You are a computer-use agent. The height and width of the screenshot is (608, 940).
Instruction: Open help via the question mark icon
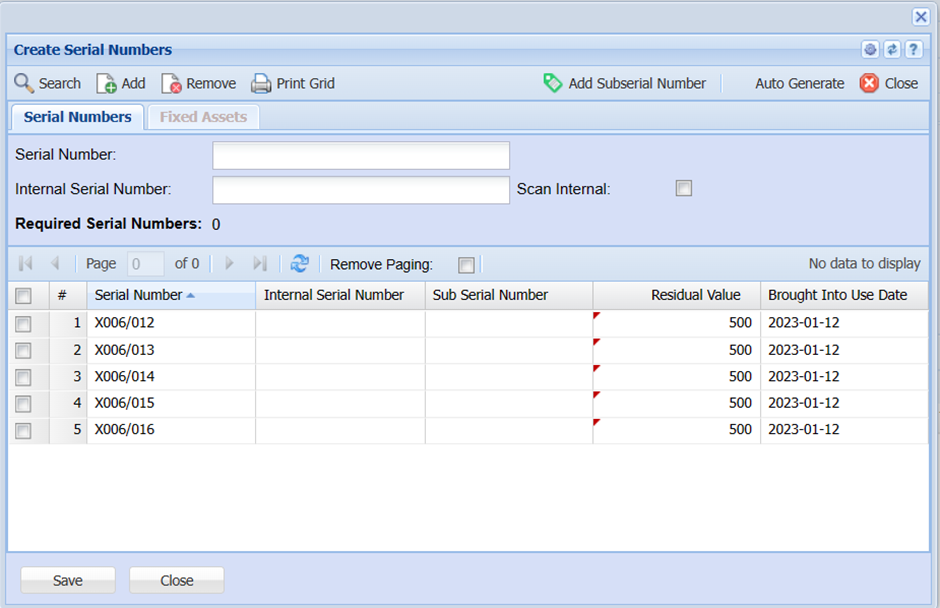[912, 50]
